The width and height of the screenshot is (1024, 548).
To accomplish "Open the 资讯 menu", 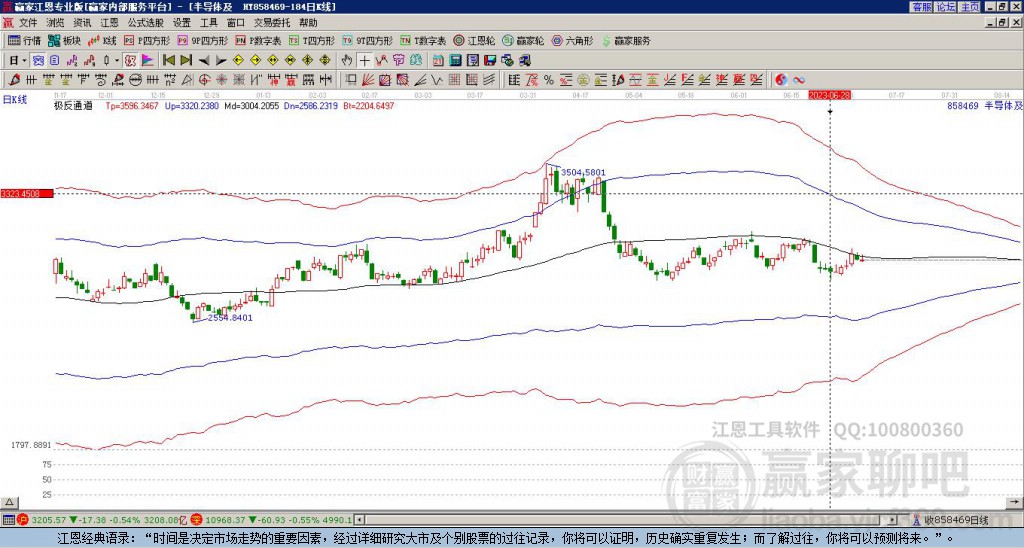I will point(82,23).
